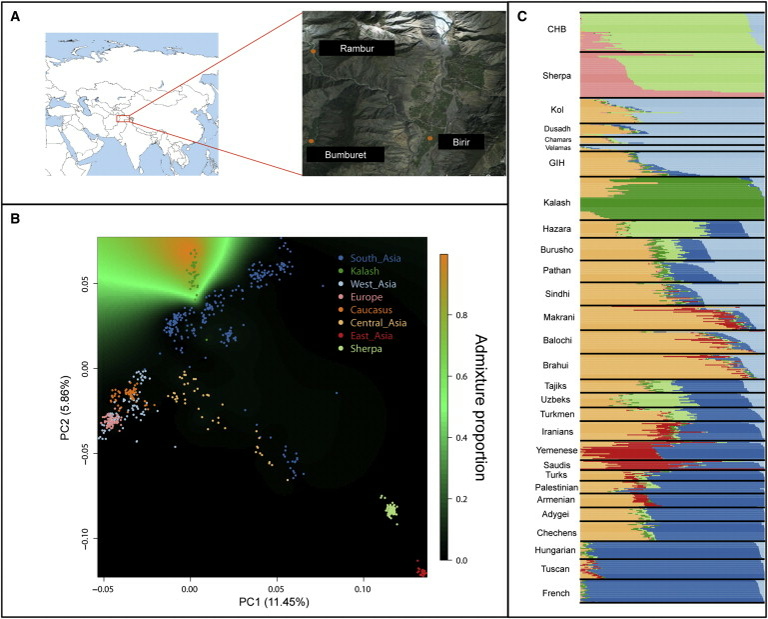The image size is (768, 619).
Task: Click the orange marker next to Birir
Action: click(430, 138)
